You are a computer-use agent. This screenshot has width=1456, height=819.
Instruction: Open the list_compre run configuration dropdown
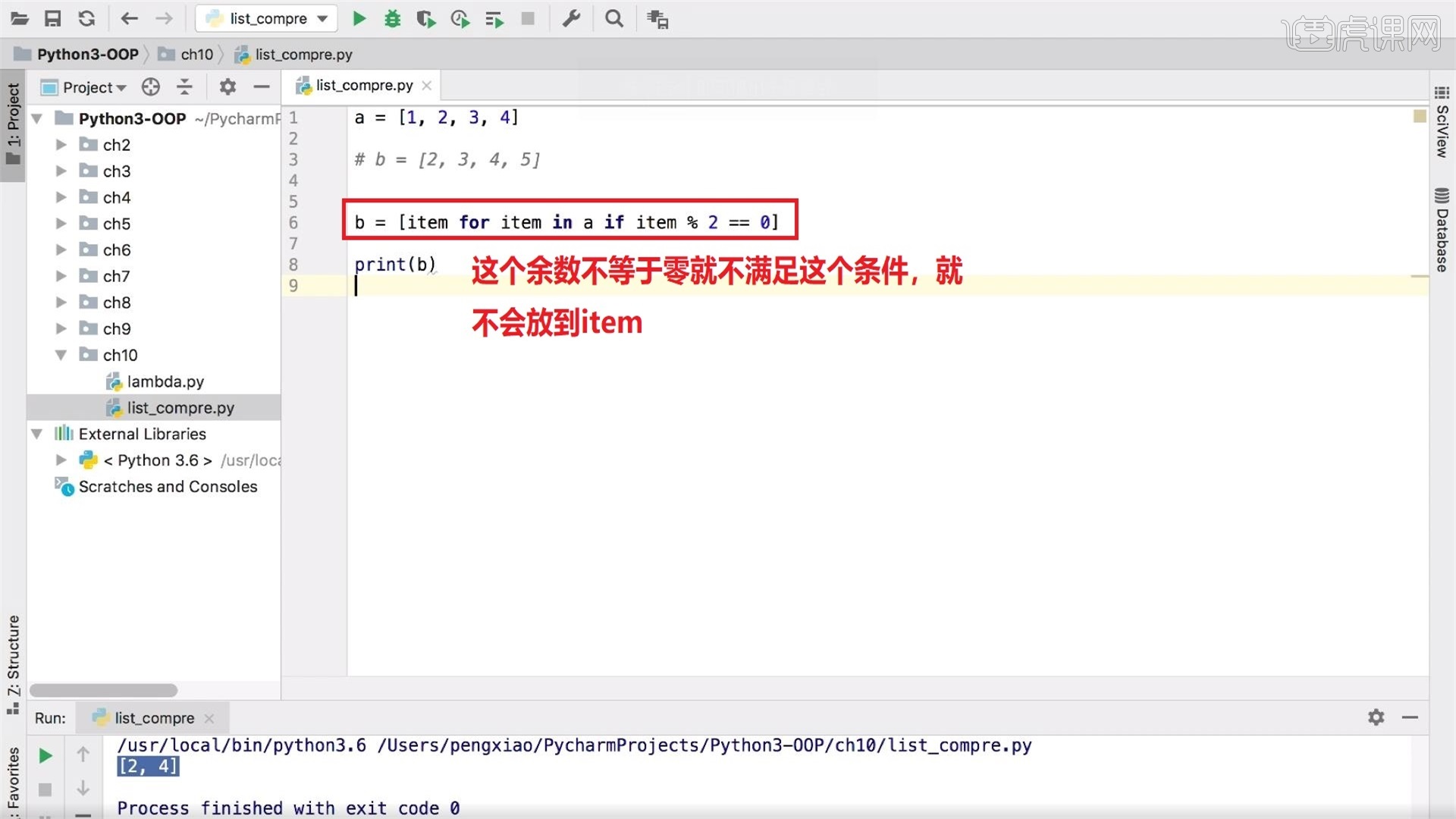pos(267,19)
